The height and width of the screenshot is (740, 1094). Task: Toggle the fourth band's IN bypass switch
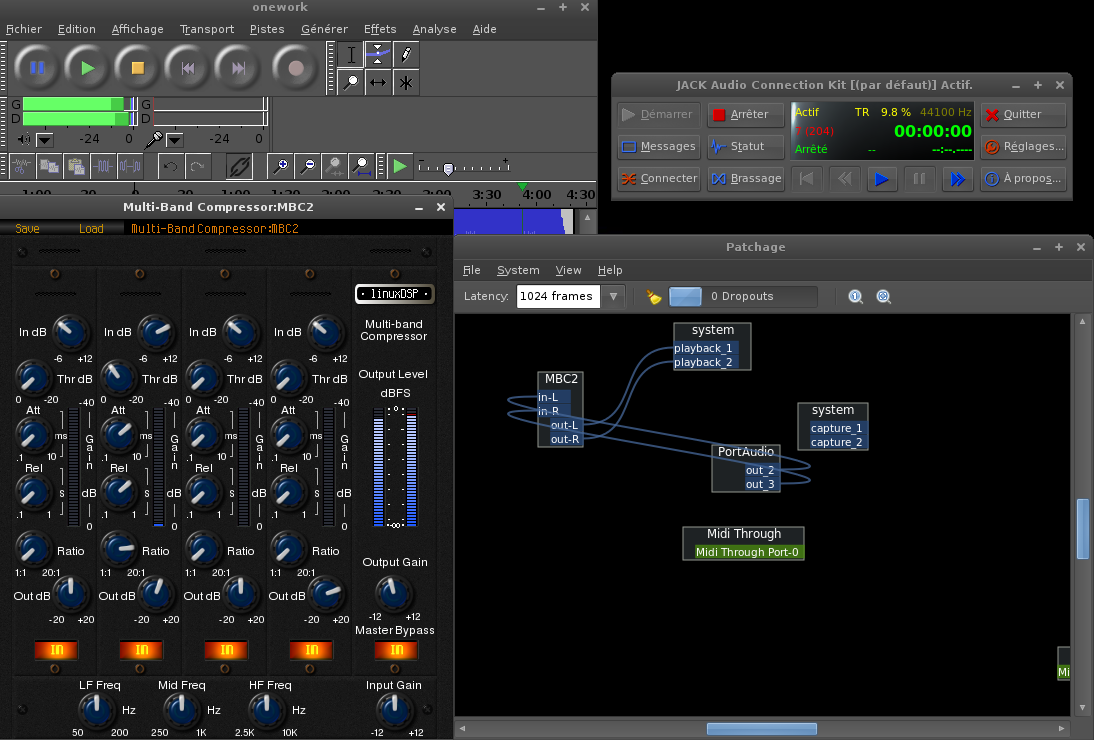310,651
